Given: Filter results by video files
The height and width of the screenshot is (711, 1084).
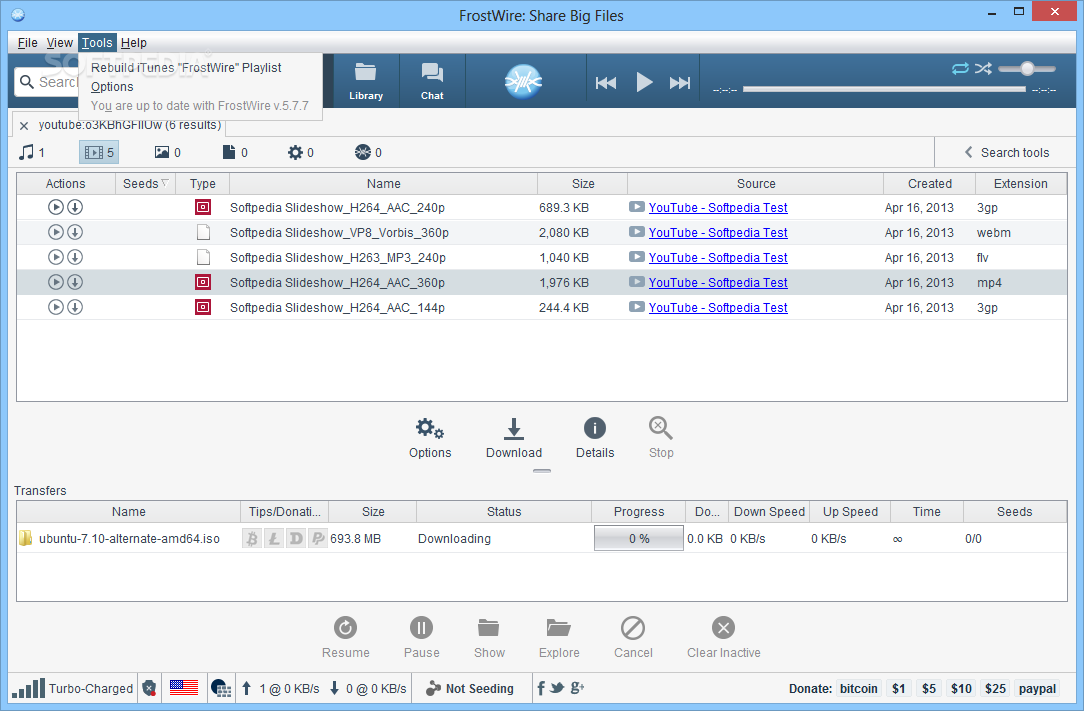Looking at the screenshot, I should pos(99,152).
